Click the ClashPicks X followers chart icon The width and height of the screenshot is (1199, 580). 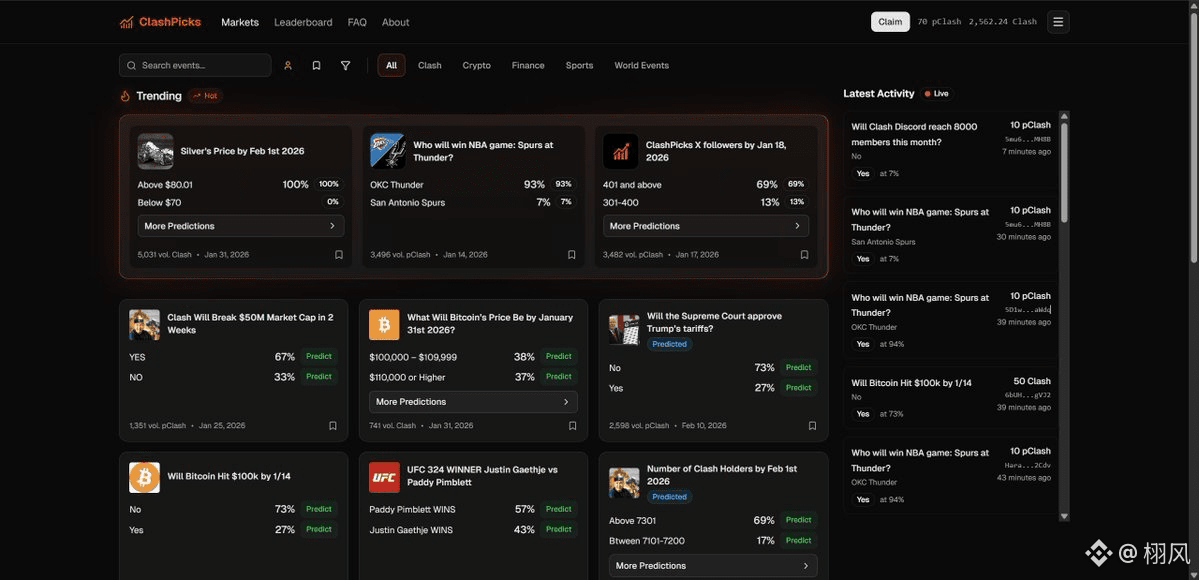(620, 152)
